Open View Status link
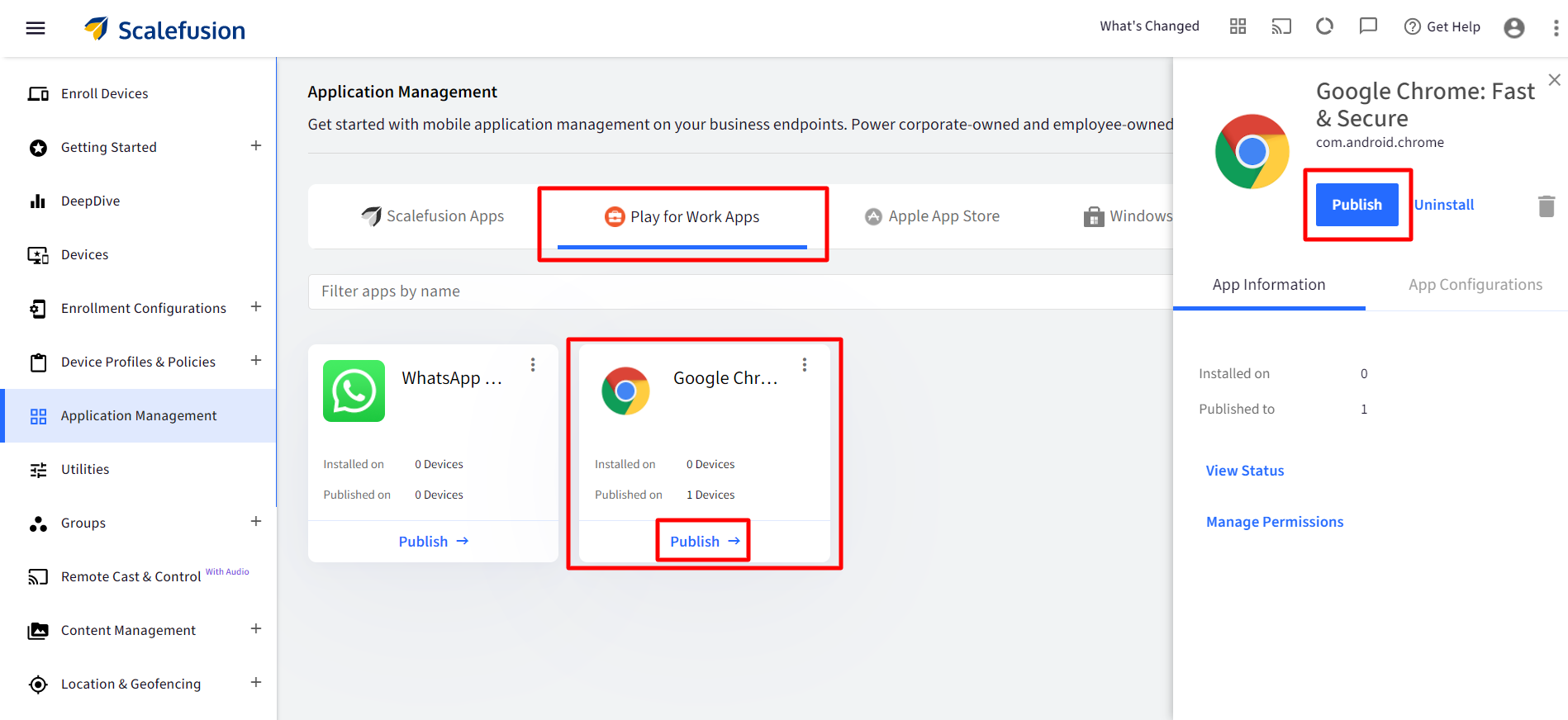The width and height of the screenshot is (1568, 720). 1245,471
